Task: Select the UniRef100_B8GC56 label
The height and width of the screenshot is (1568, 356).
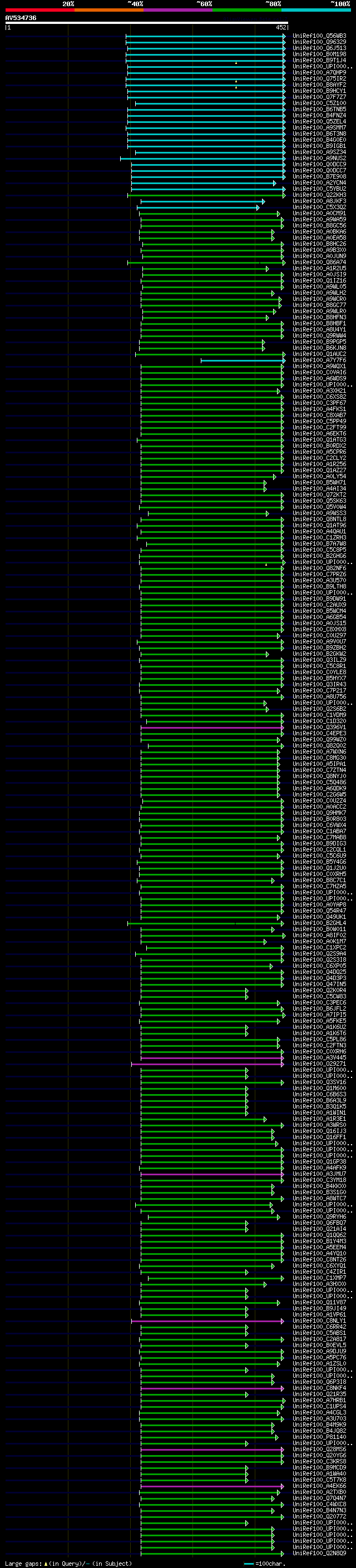Action: pos(319,226)
